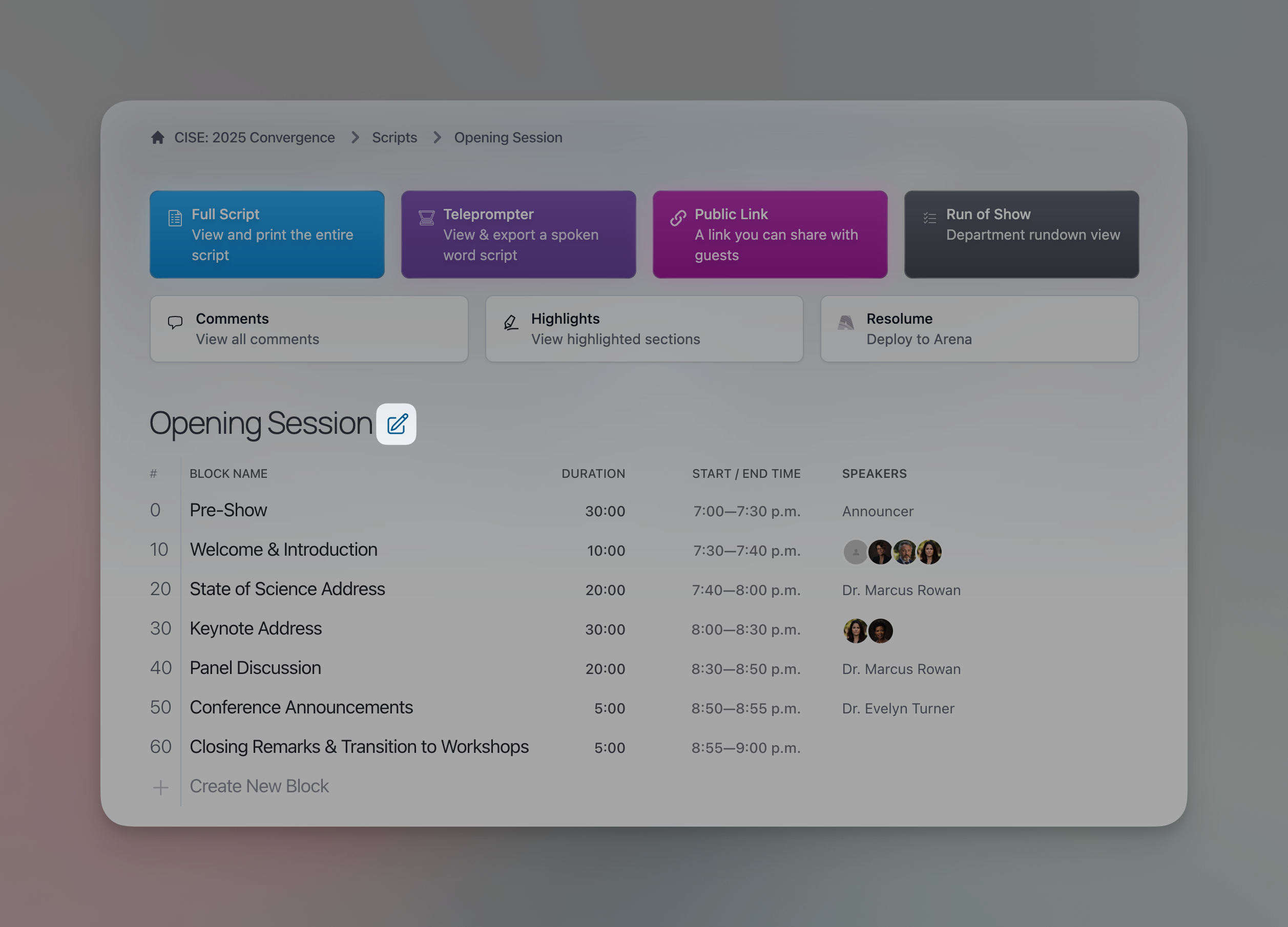Click the Run of Show checklist icon
This screenshot has height=927, width=1288.
[x=930, y=218]
